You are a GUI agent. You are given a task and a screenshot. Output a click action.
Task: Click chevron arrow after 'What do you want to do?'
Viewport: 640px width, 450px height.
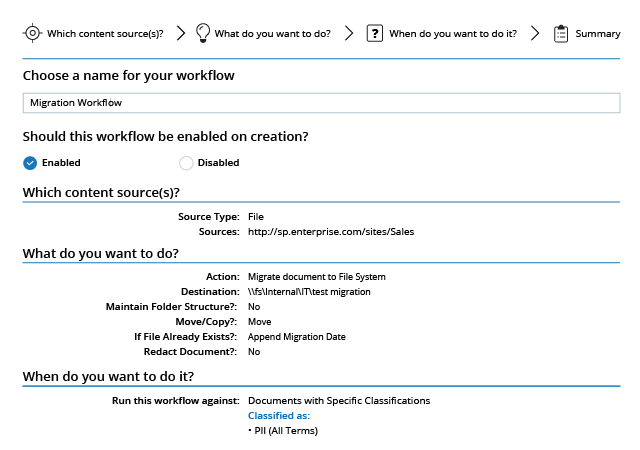click(x=349, y=33)
